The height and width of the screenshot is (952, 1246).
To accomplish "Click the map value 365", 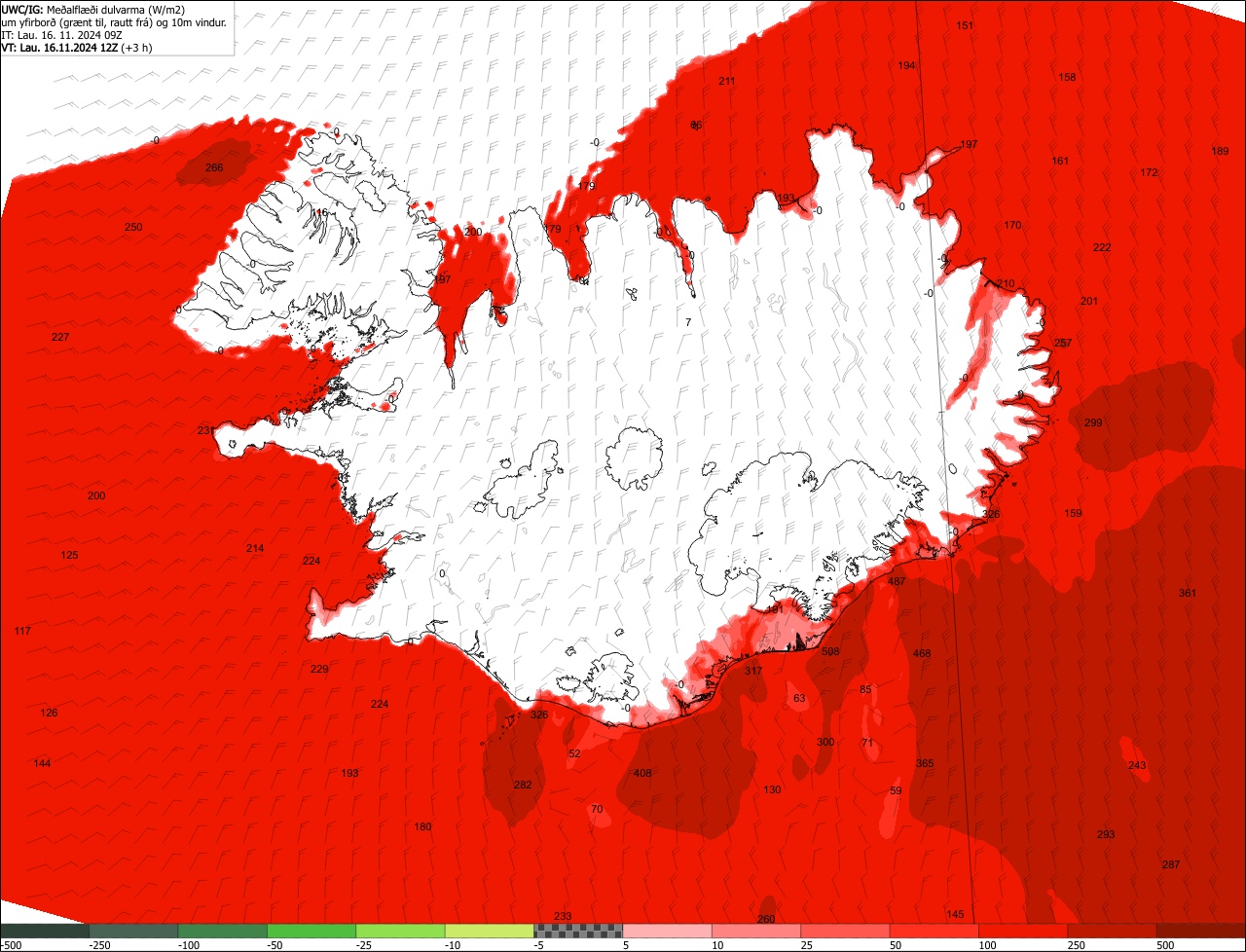I will [x=925, y=763].
